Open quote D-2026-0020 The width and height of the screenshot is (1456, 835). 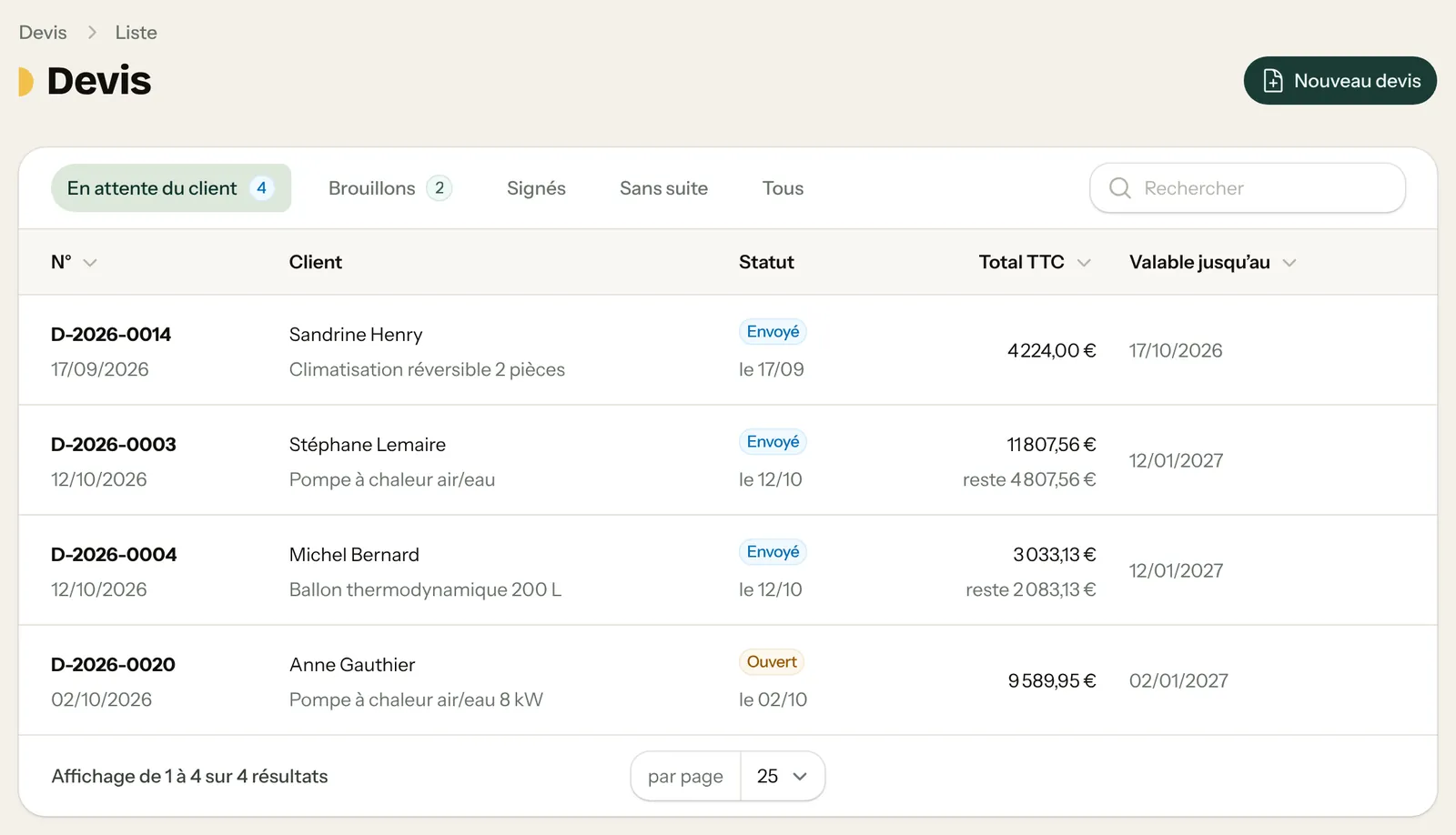point(113,665)
